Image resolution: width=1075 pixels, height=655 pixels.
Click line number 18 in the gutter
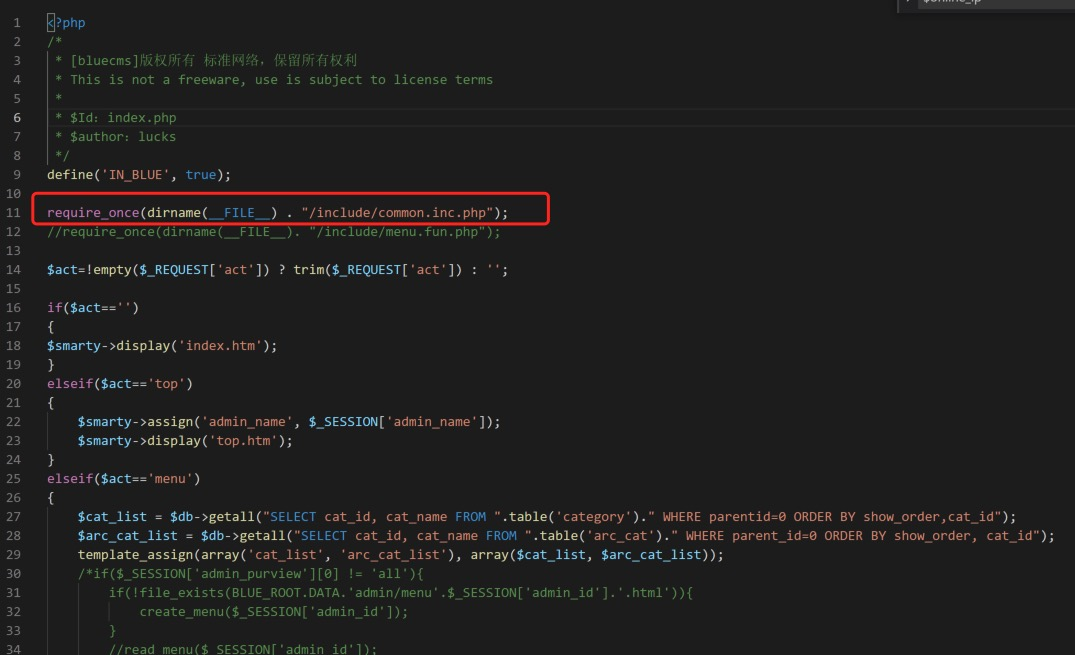click(14, 346)
